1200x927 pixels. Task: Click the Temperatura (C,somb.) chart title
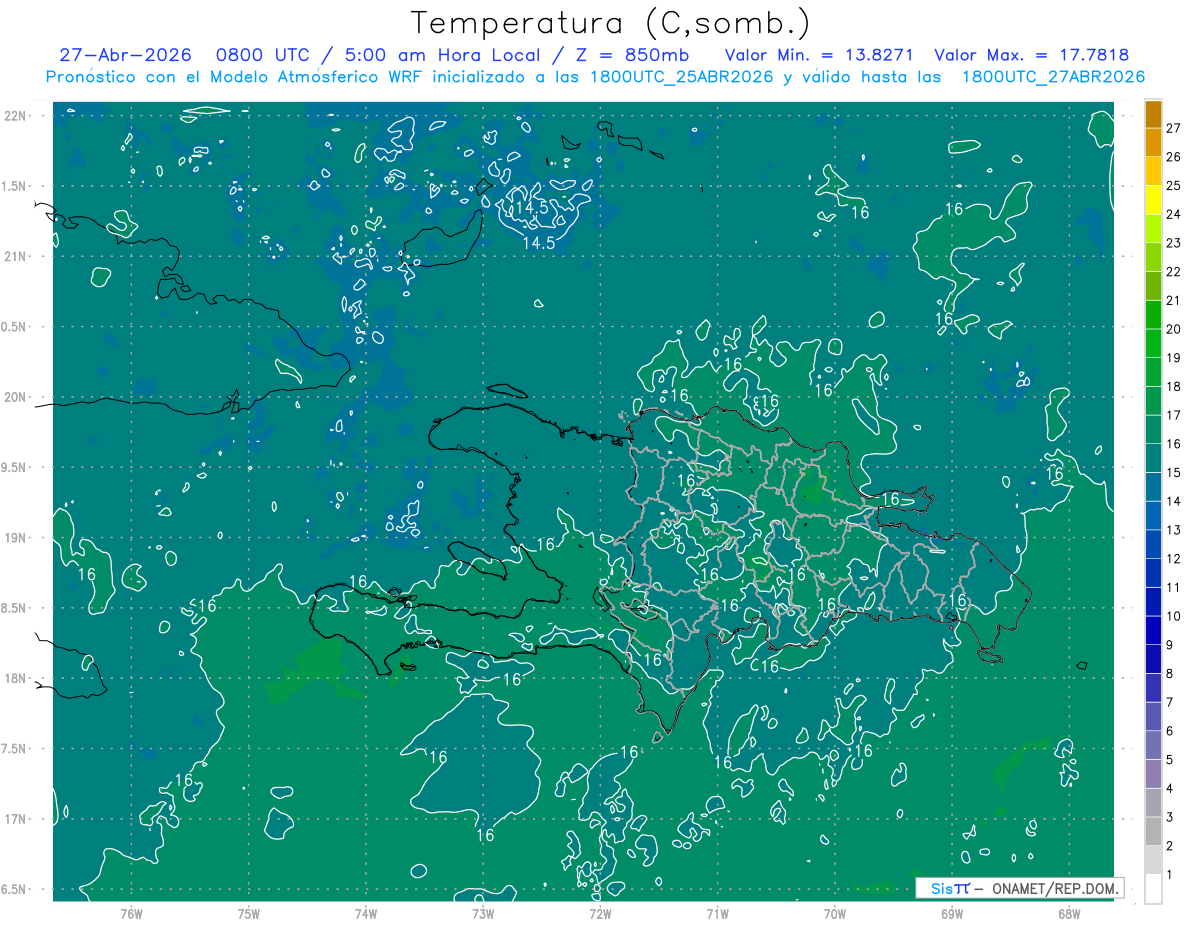point(610,23)
